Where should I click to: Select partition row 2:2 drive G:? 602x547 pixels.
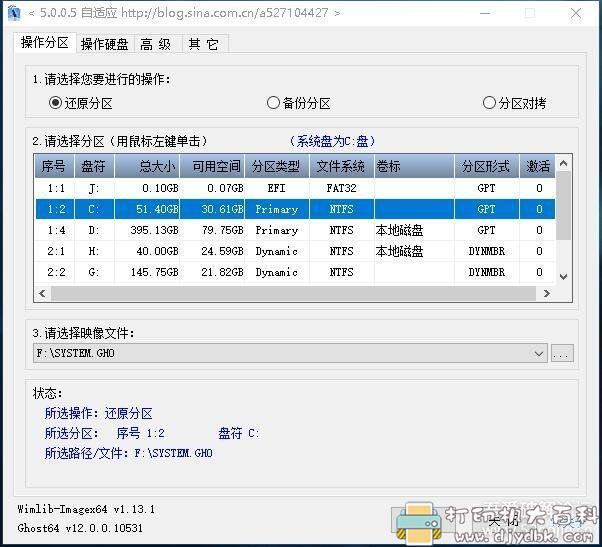[x=295, y=272]
